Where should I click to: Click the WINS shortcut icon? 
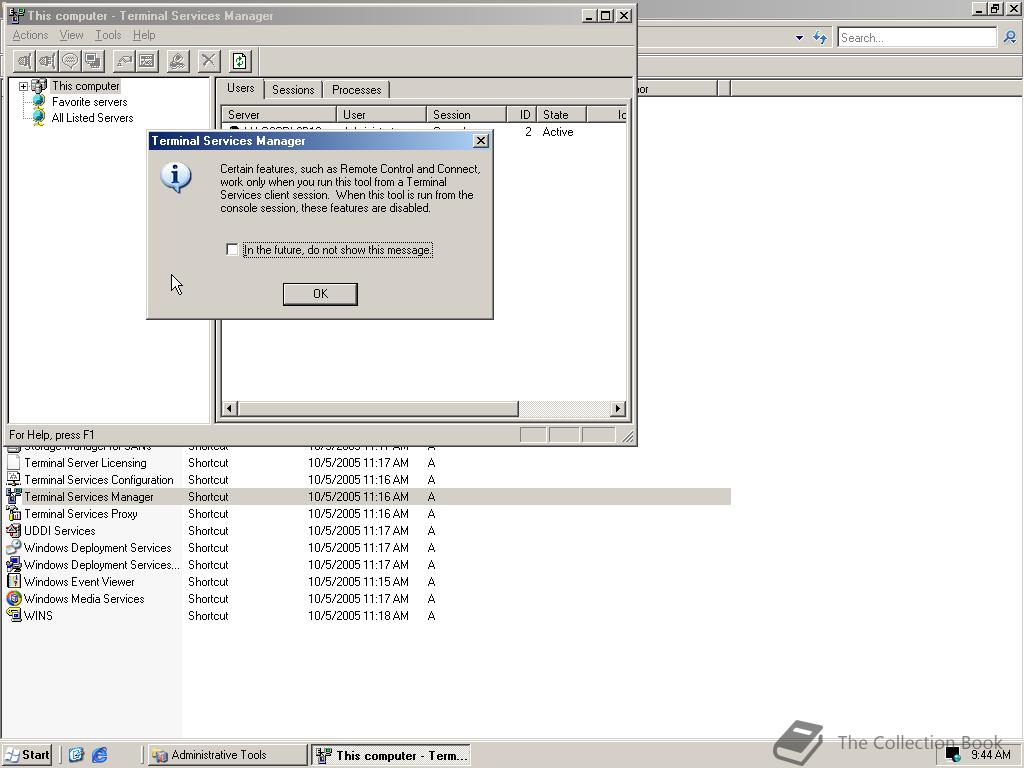point(14,615)
